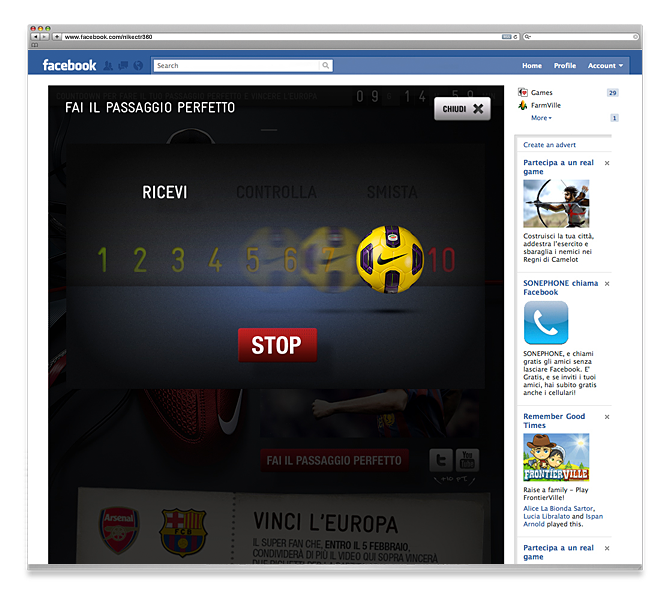Open Partecipa a un real game ad title
The height and width of the screenshot is (607, 670).
[558, 167]
